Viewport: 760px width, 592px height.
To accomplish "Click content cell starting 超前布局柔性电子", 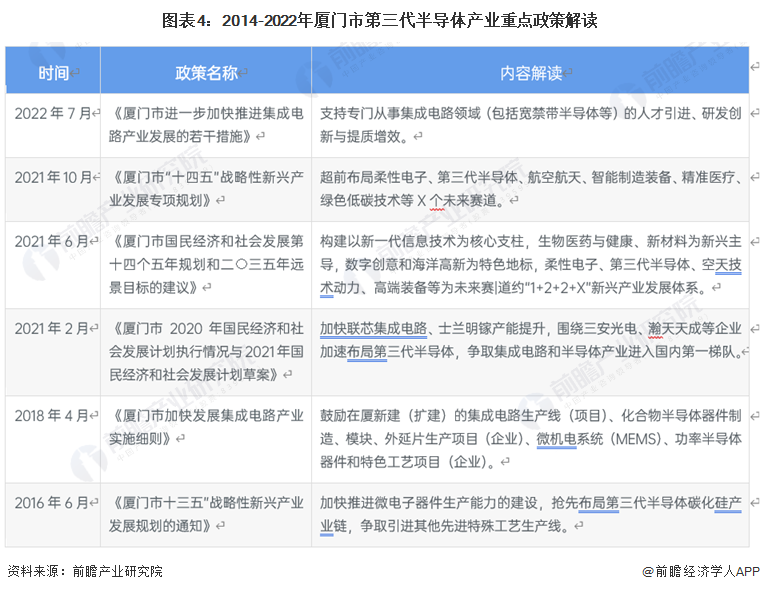I will [531, 189].
